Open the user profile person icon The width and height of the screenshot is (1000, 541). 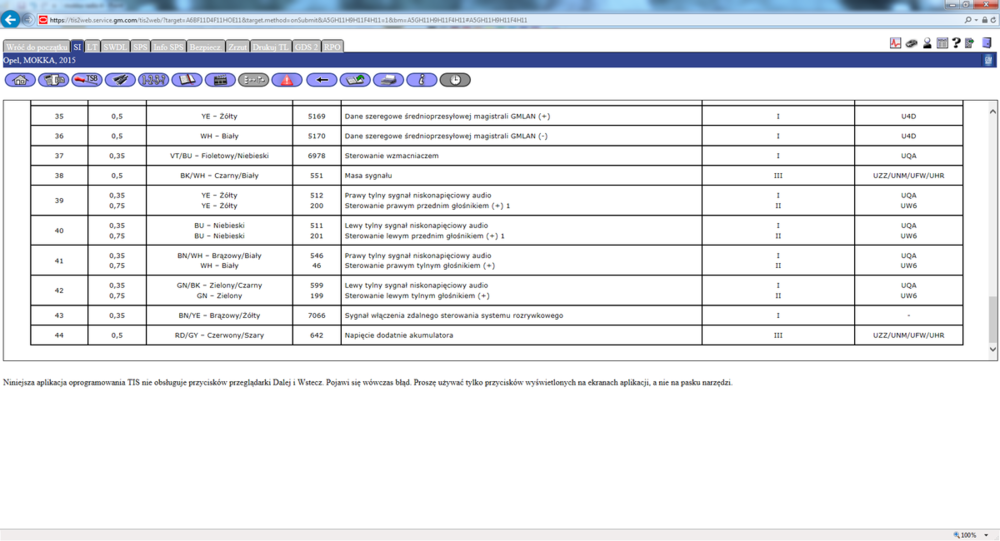(927, 44)
